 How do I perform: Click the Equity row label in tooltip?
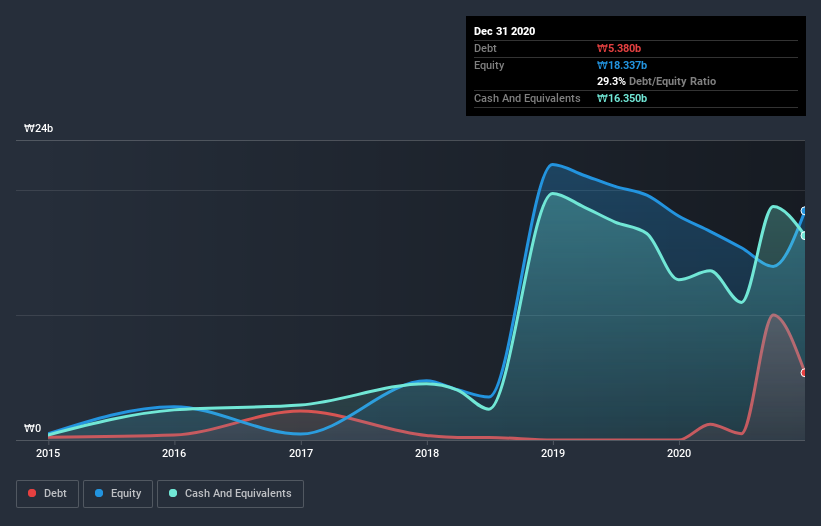point(489,65)
